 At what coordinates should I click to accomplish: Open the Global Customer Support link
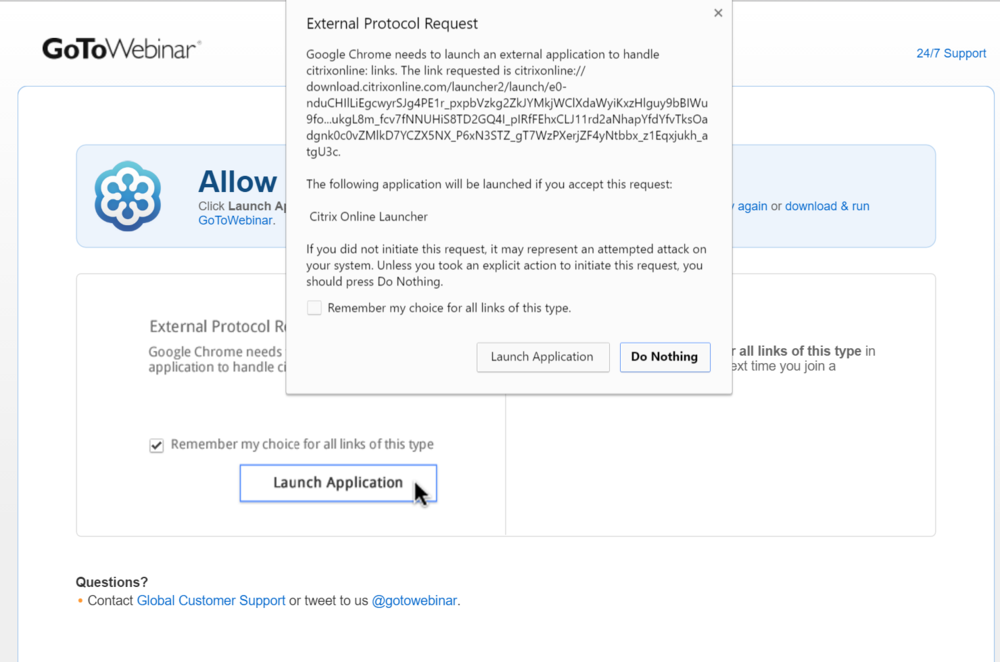coord(211,601)
